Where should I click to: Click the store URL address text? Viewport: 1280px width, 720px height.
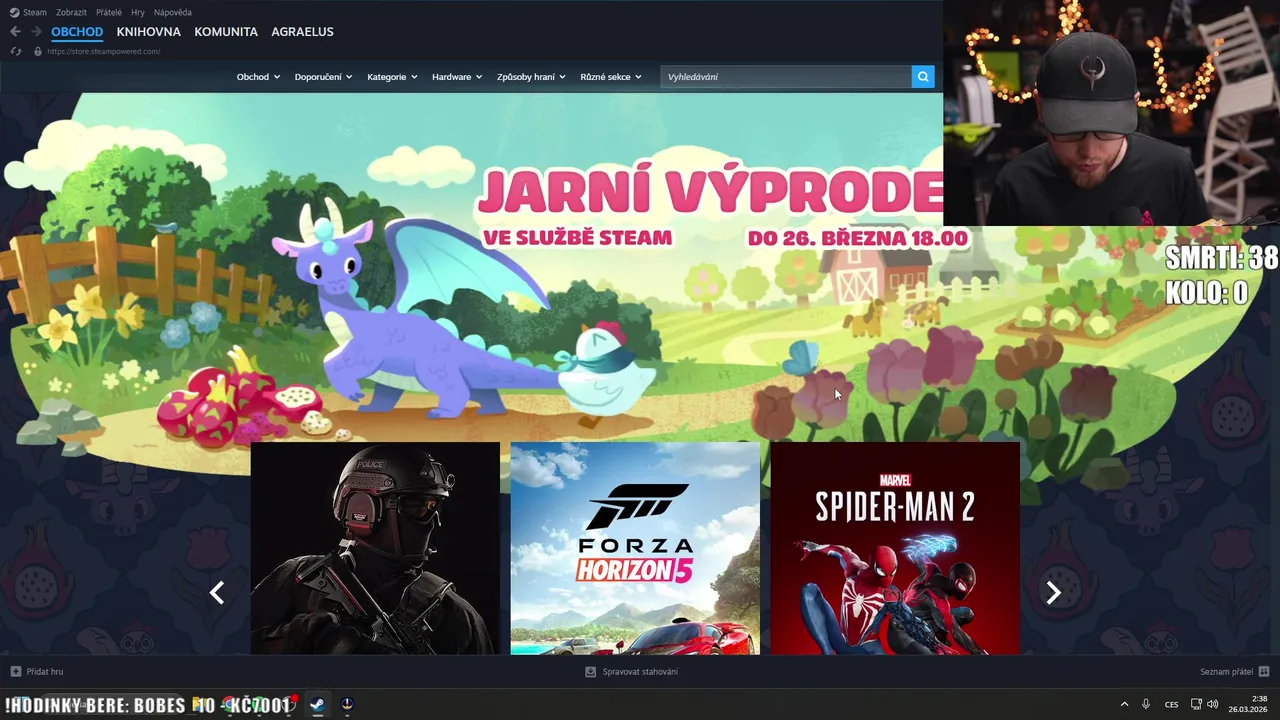pos(103,51)
